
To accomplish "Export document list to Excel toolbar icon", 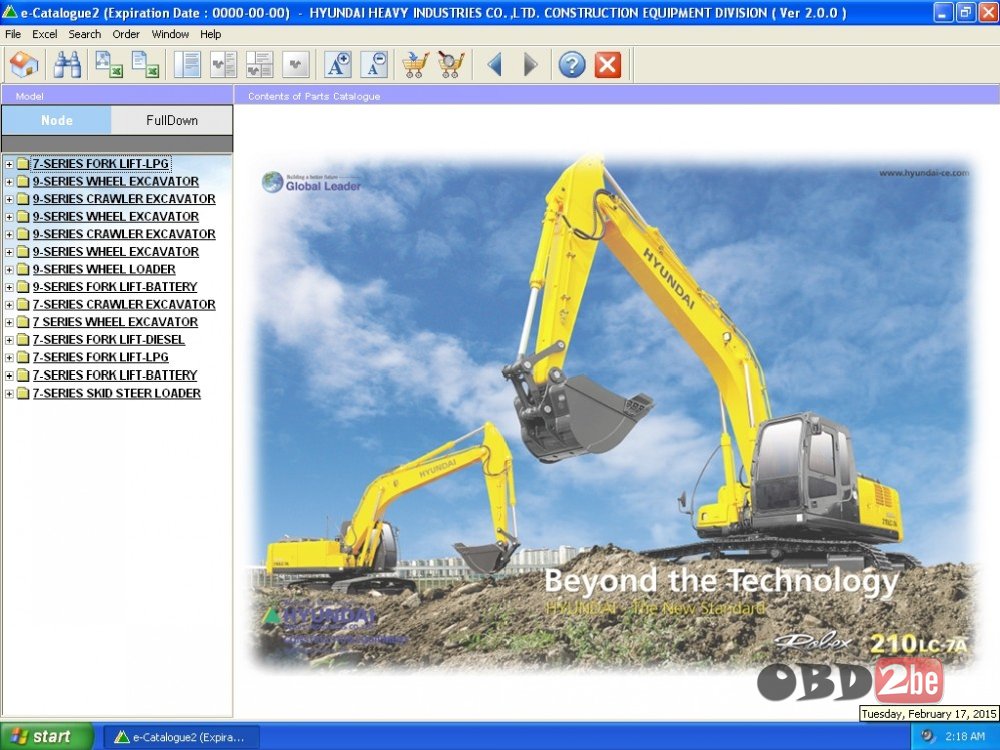I will [x=145, y=64].
